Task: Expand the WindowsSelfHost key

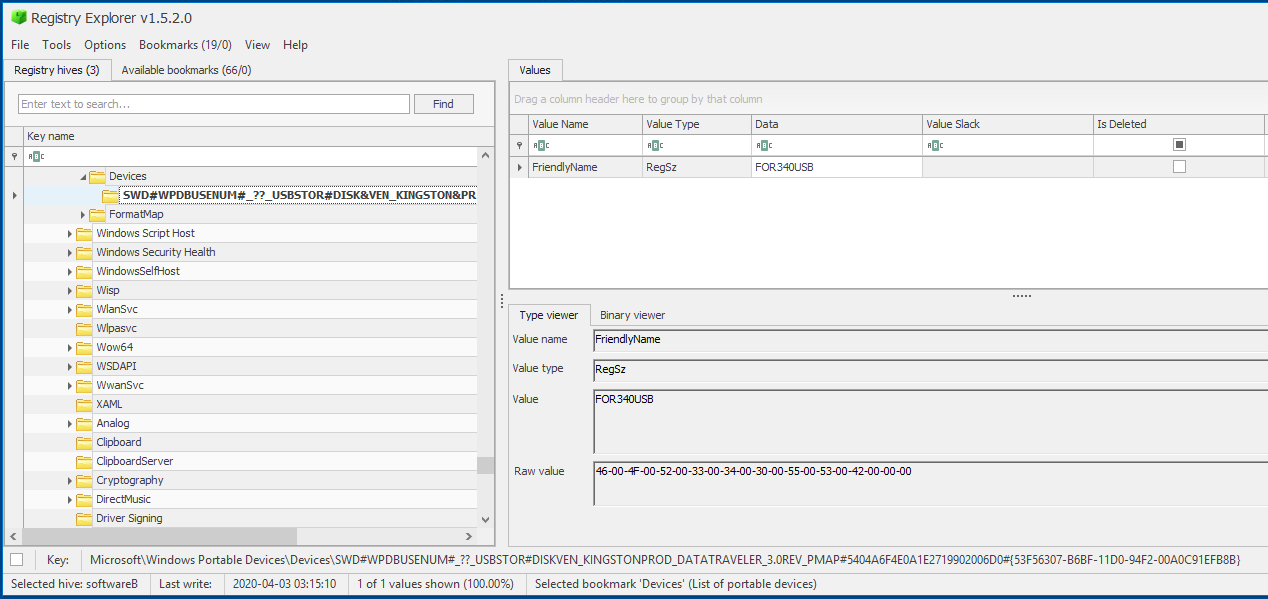Action: (x=70, y=272)
